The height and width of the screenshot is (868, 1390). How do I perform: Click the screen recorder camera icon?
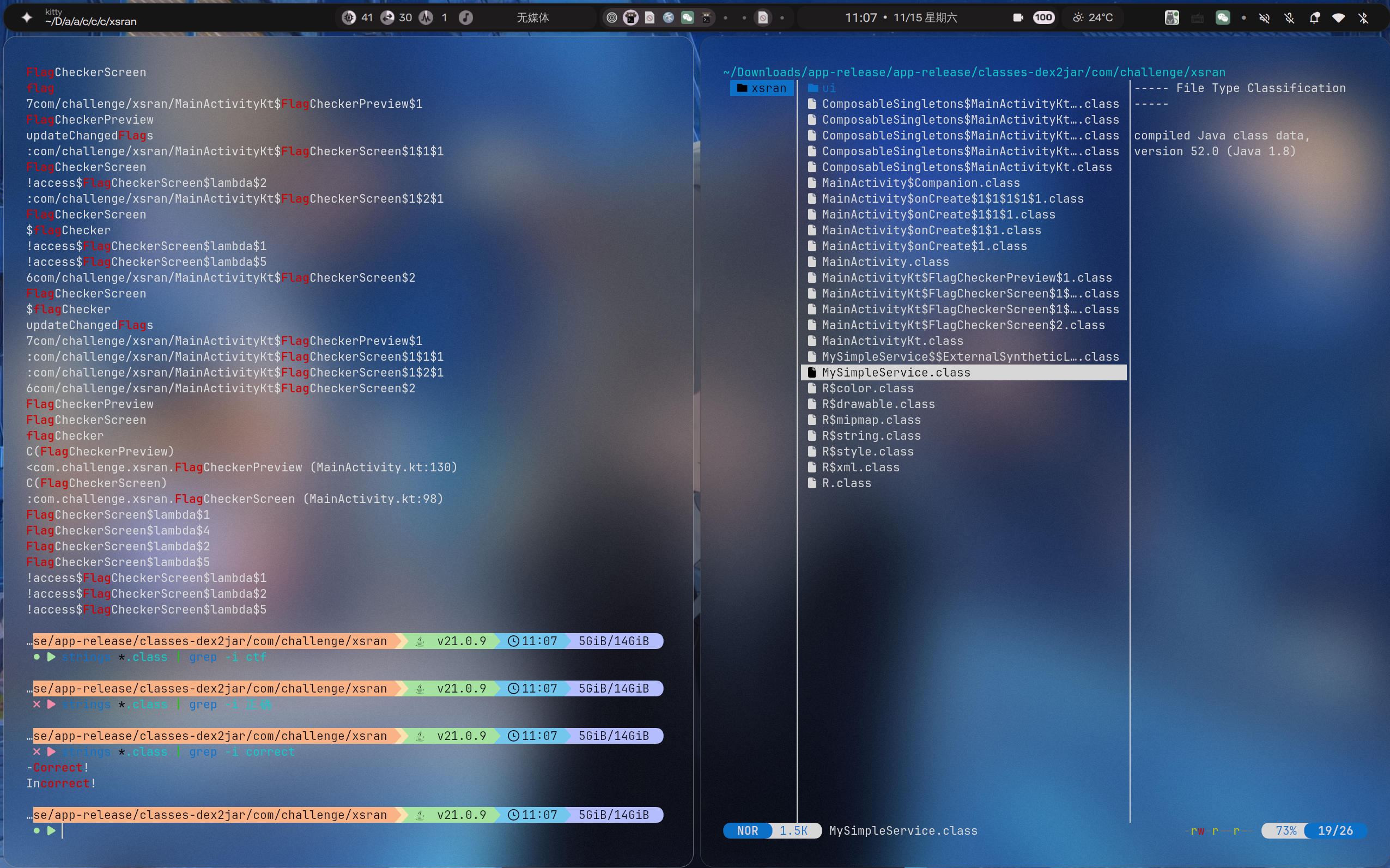pyautogui.click(x=1018, y=18)
